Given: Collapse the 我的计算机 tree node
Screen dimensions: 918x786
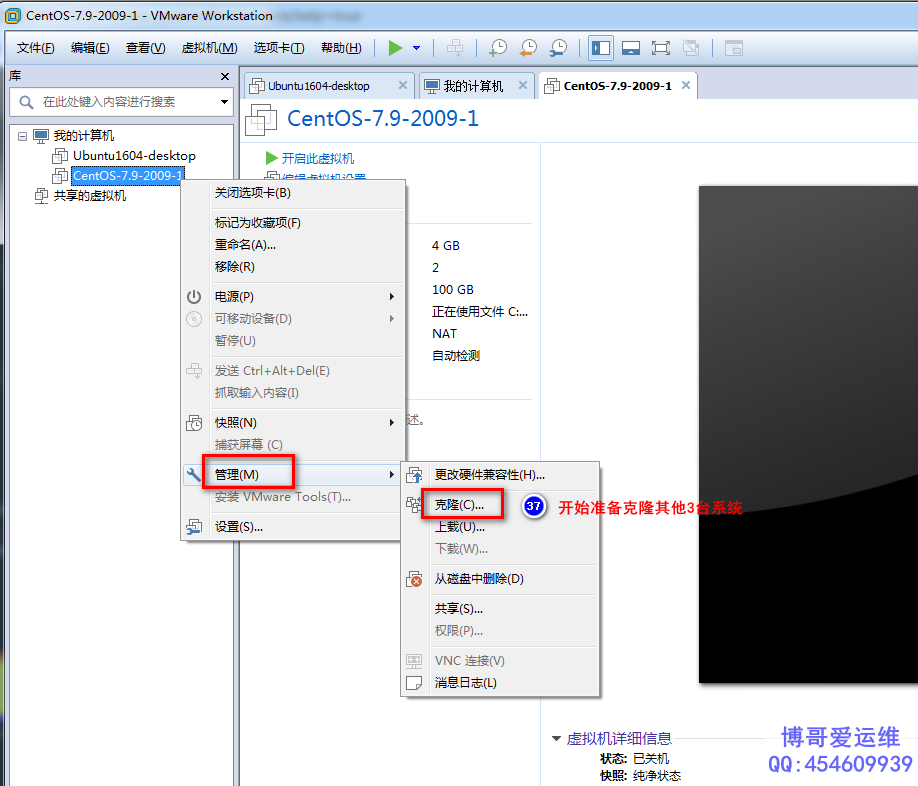Looking at the screenshot, I should click(x=22, y=136).
